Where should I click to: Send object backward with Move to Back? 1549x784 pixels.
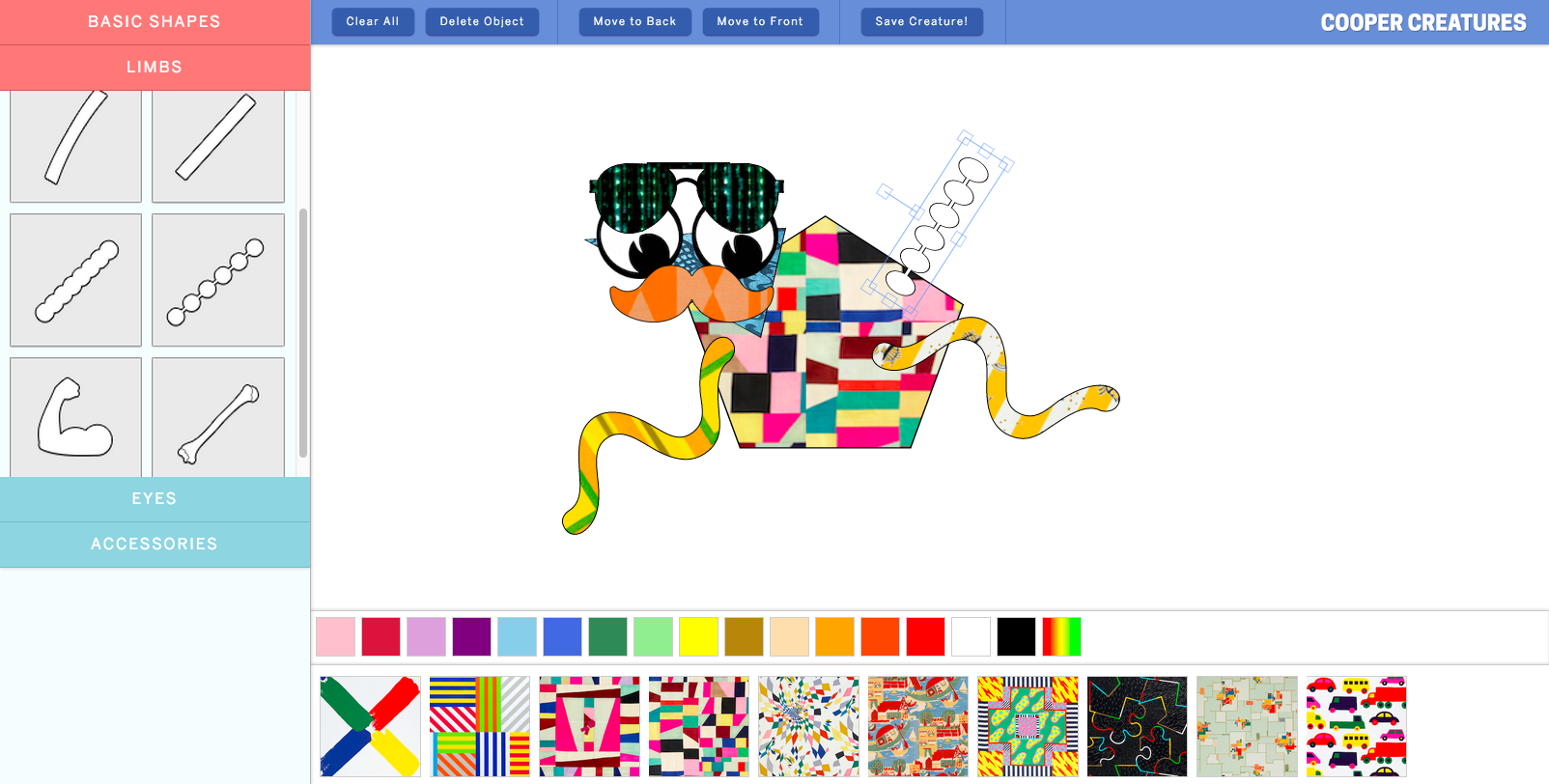point(634,21)
